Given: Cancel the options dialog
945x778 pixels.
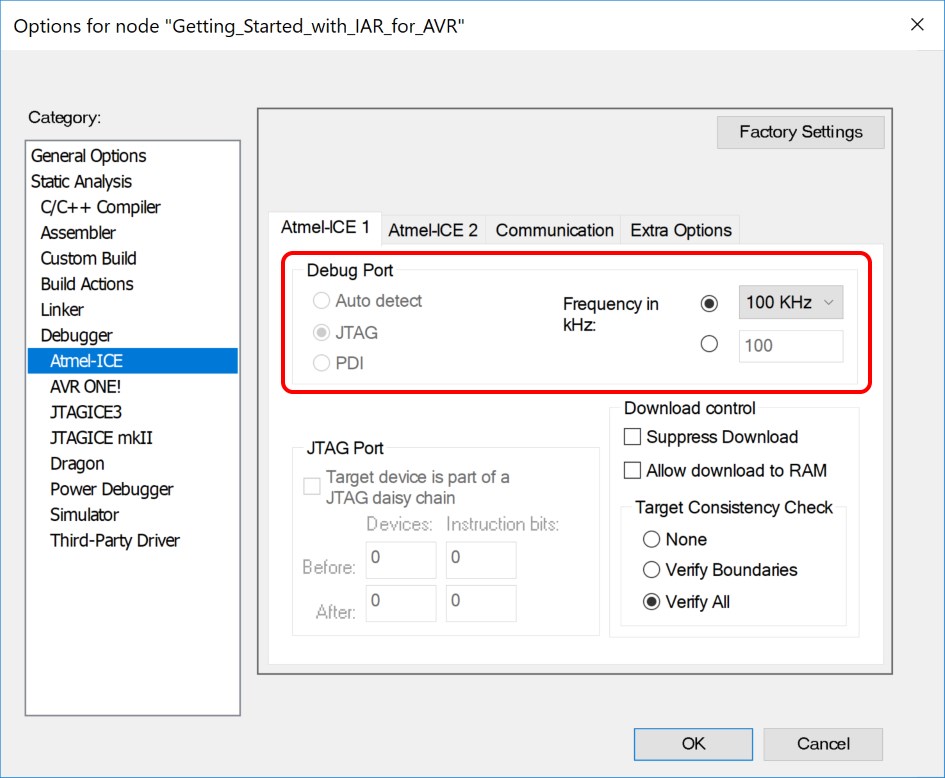Looking at the screenshot, I should 823,744.
